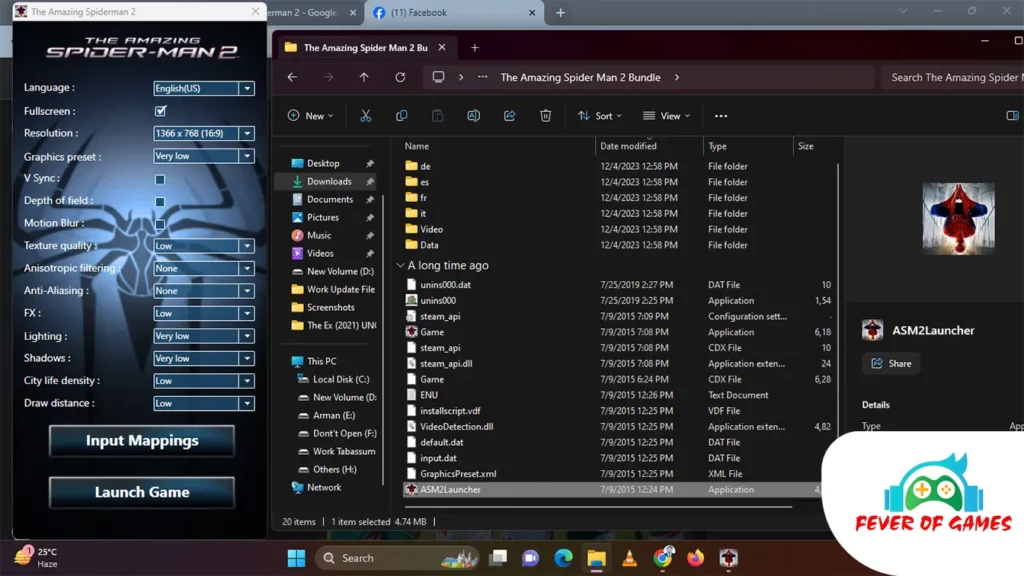Viewport: 1024px width, 576px height.
Task: Select The Amazing Spider Man 2 Bundle tab
Action: pos(366,48)
